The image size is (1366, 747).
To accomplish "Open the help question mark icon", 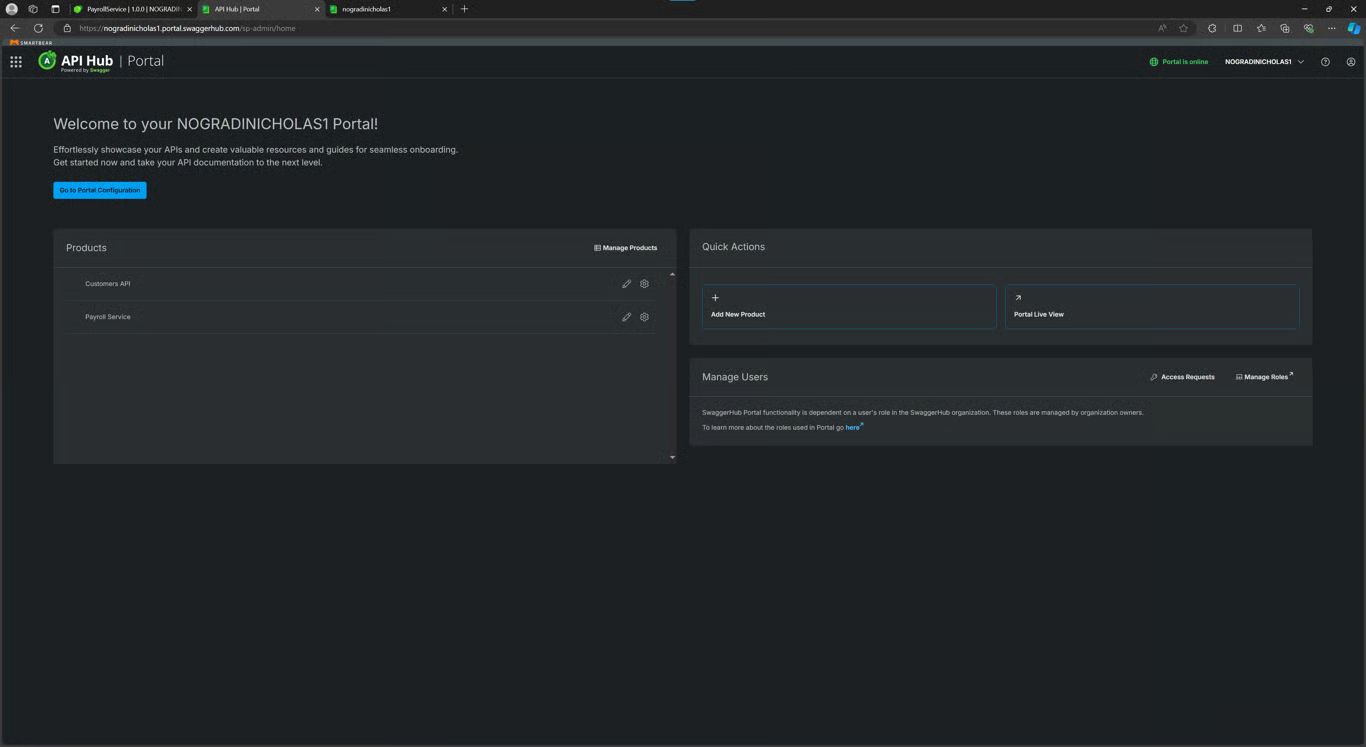I will [x=1326, y=62].
